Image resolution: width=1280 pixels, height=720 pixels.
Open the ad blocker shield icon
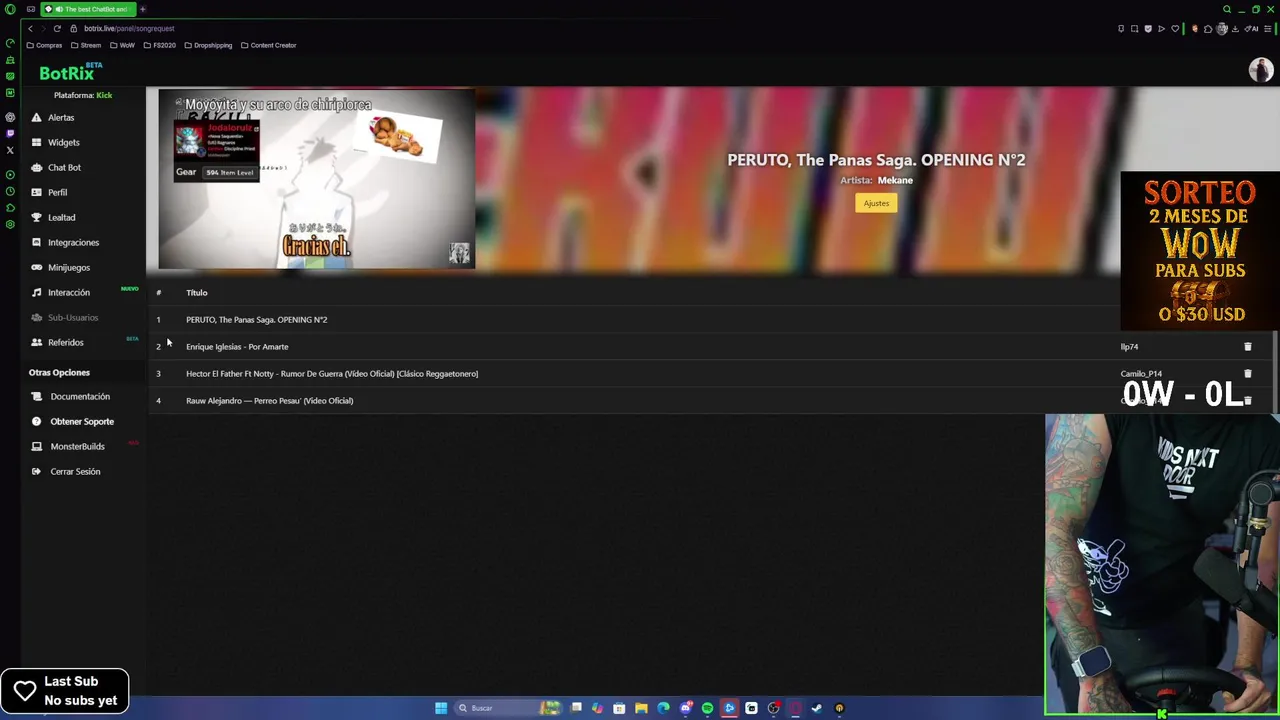tap(1148, 28)
